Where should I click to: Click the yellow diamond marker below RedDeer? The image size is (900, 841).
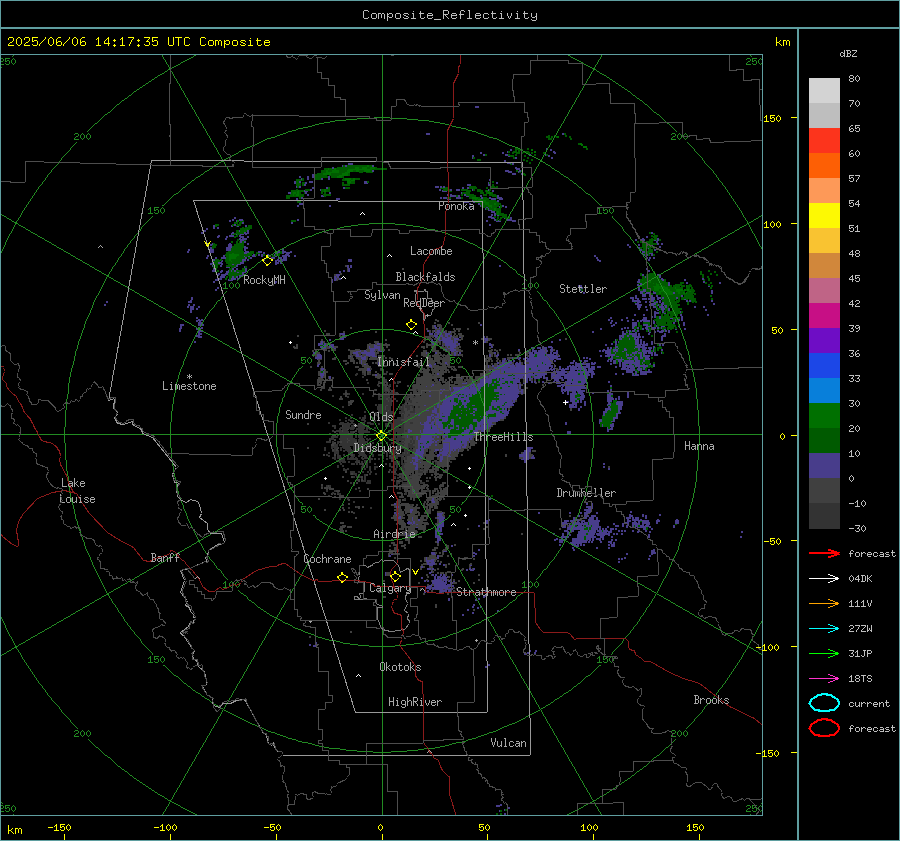pos(411,325)
